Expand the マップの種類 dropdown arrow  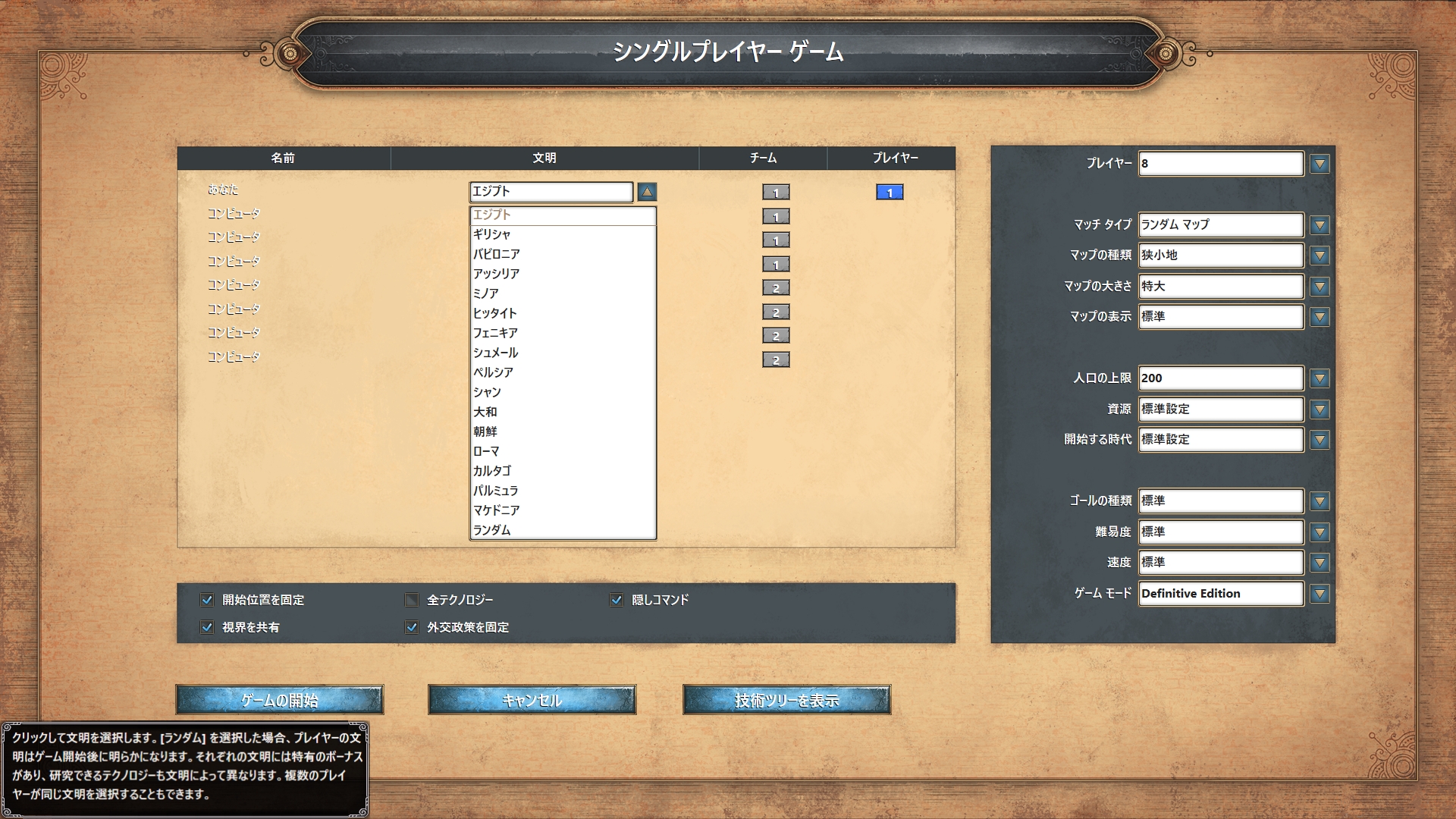pyautogui.click(x=1319, y=256)
